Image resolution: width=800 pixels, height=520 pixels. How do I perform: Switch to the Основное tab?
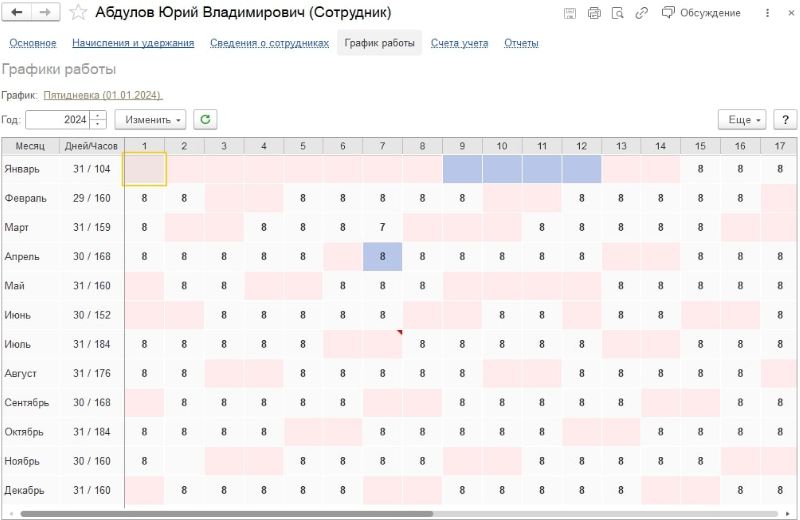click(x=33, y=43)
